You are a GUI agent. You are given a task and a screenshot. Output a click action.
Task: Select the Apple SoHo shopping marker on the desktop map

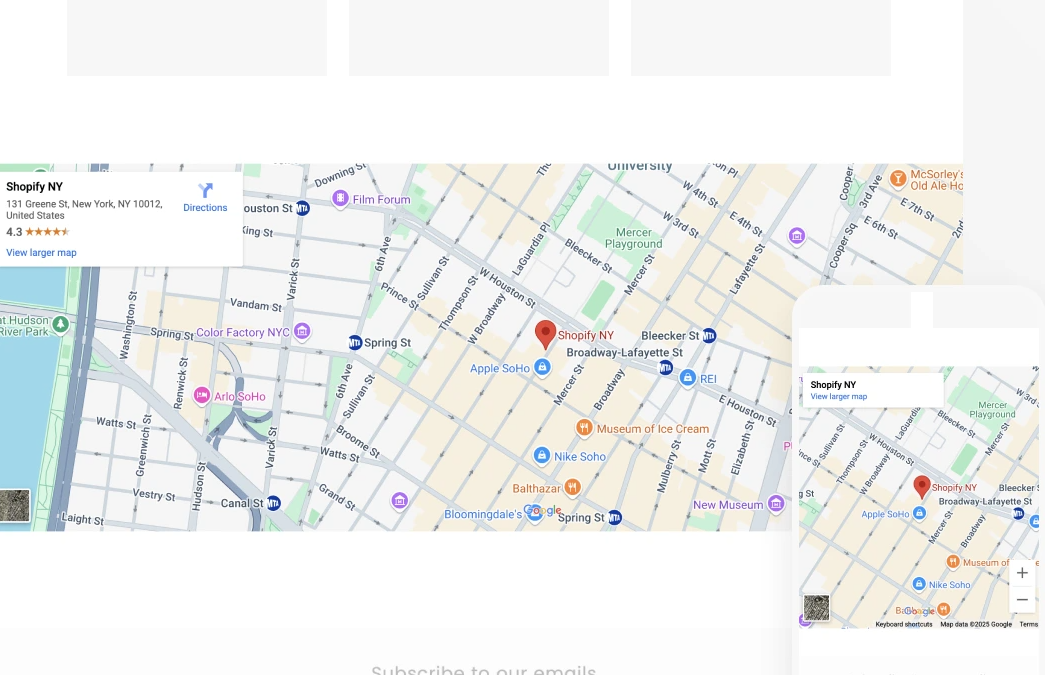542,367
